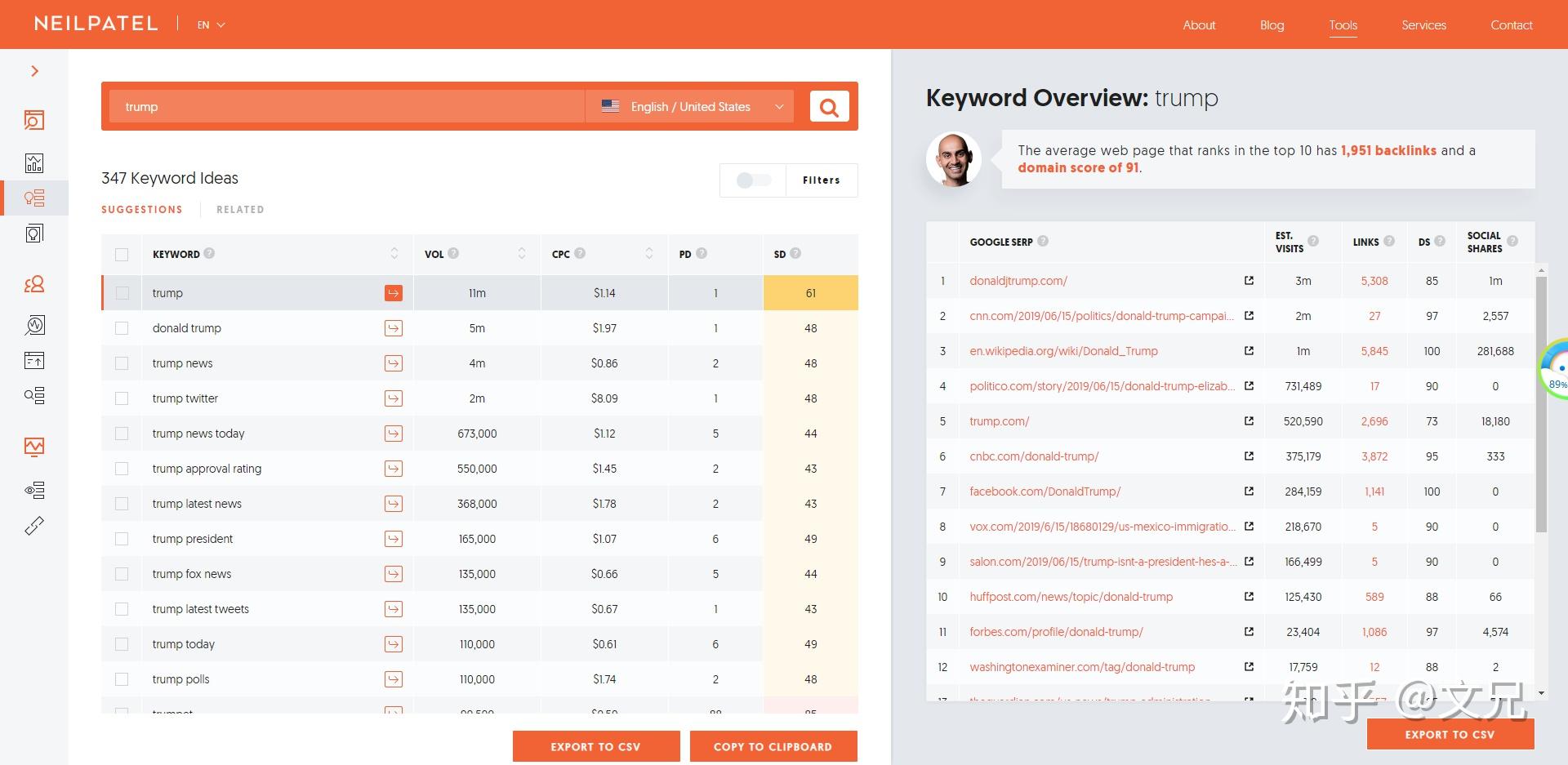The width and height of the screenshot is (1568, 765).
Task: Click the export arrow icon for trump row
Action: (x=394, y=293)
